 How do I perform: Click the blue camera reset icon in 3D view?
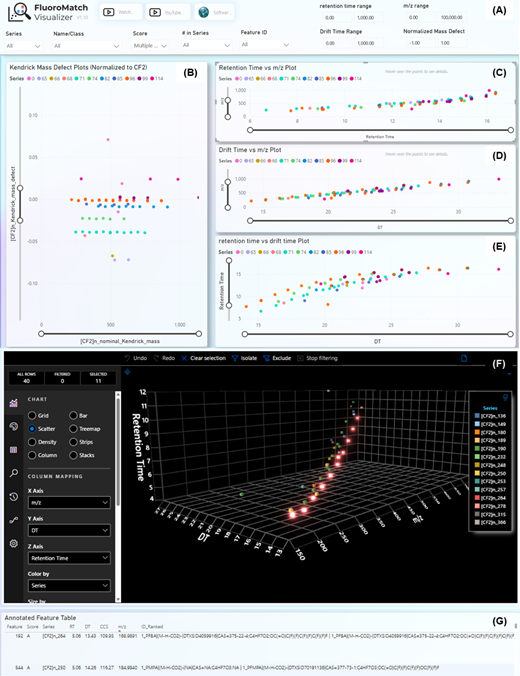(x=128, y=372)
